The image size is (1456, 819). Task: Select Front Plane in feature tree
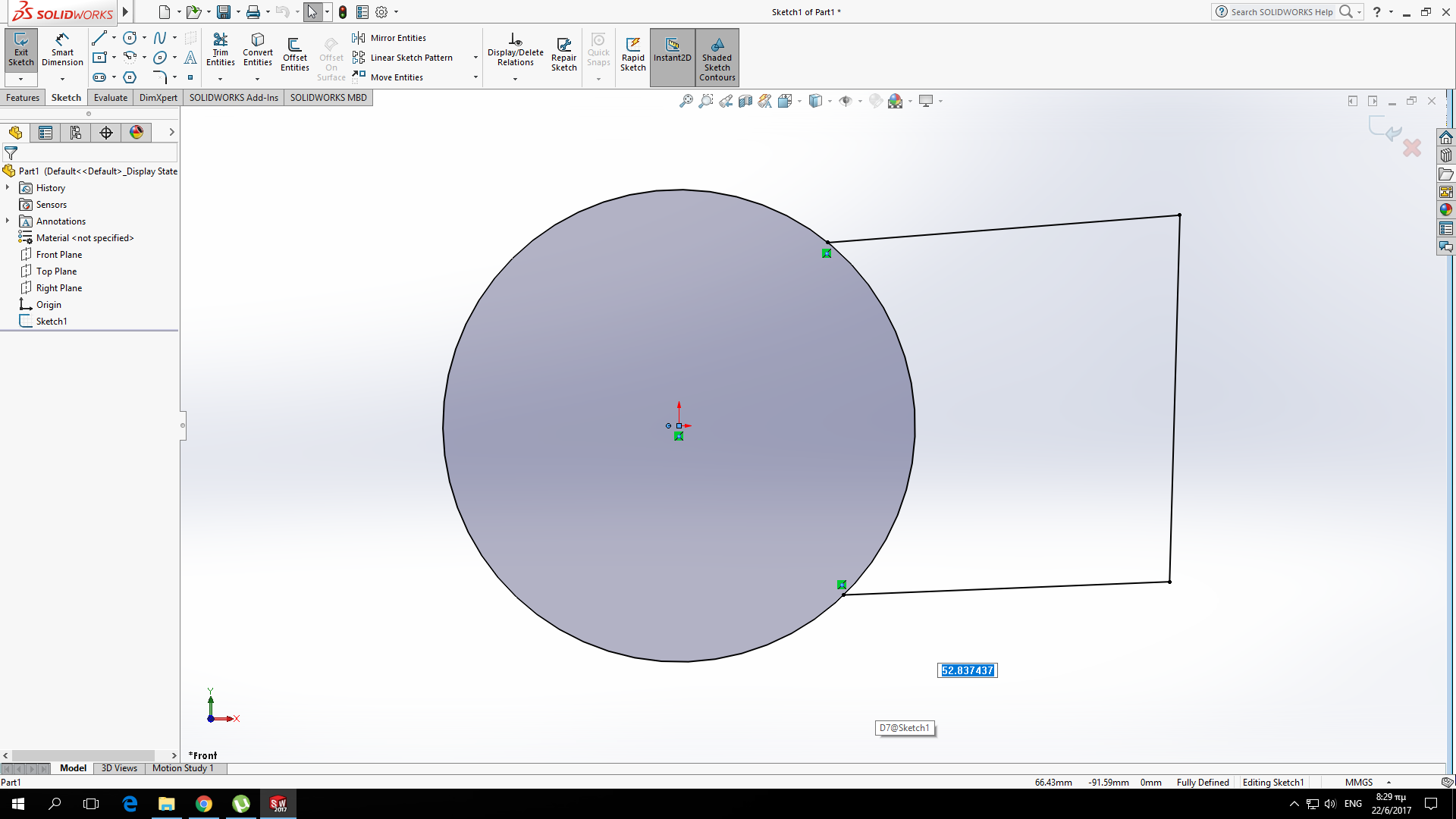coord(58,255)
